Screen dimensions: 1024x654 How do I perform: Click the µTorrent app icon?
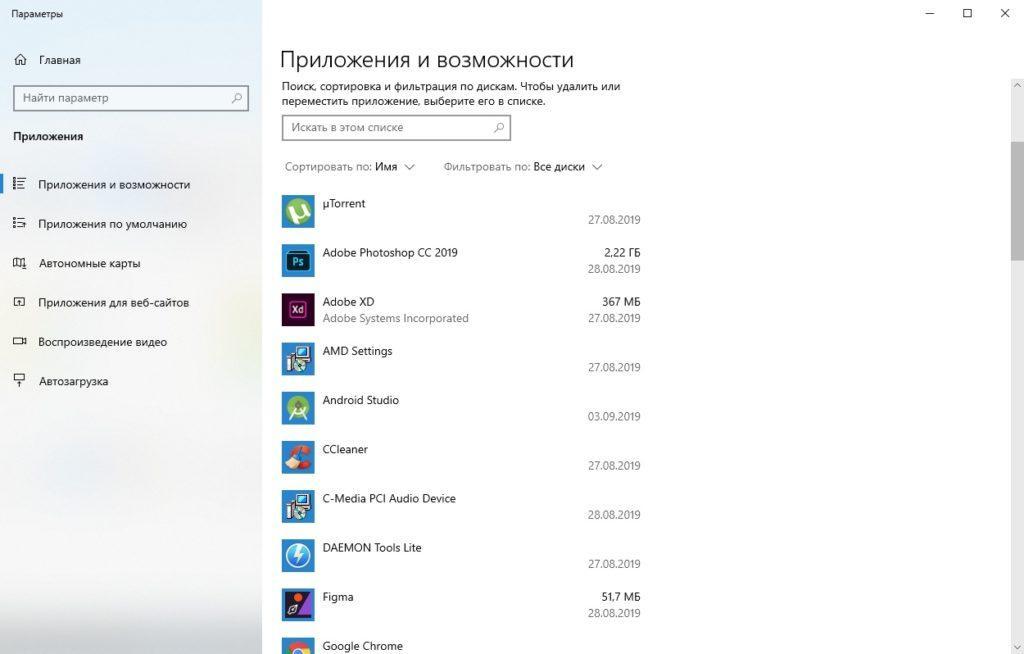pyautogui.click(x=298, y=212)
